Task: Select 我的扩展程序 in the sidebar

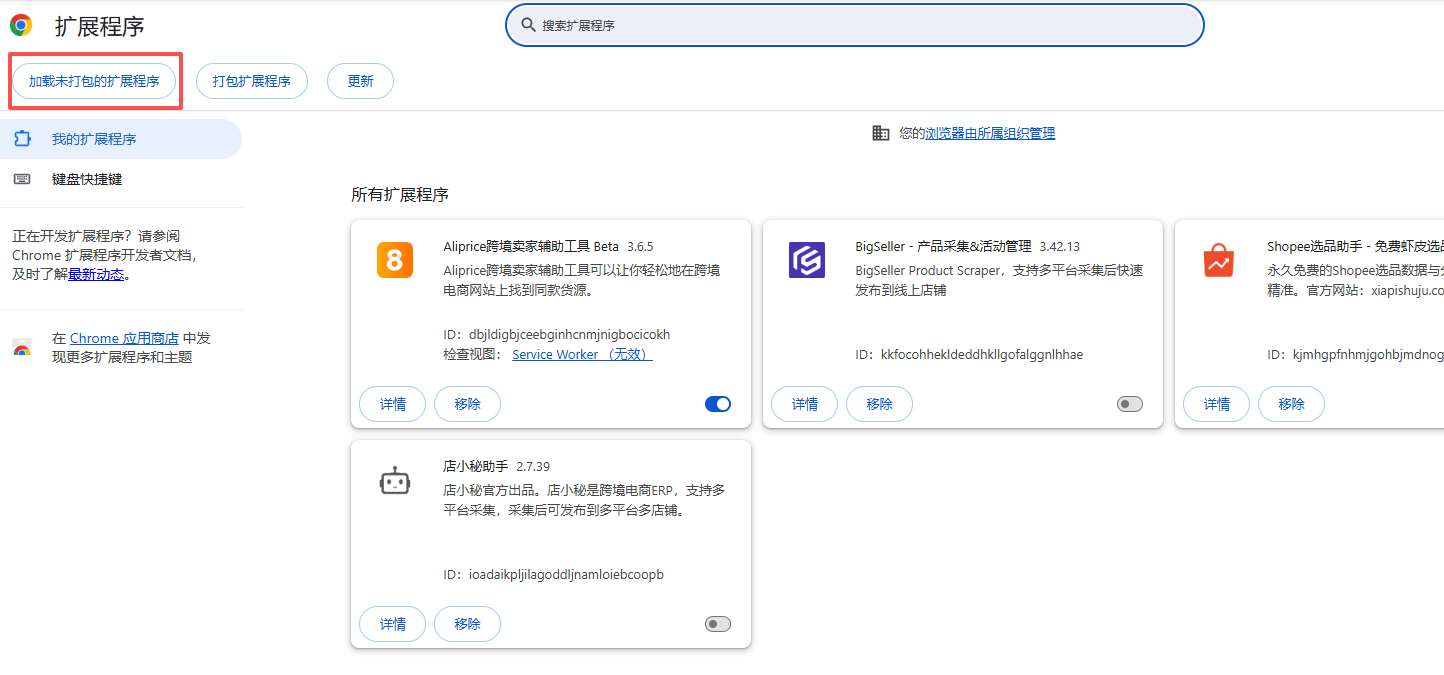Action: (89, 138)
